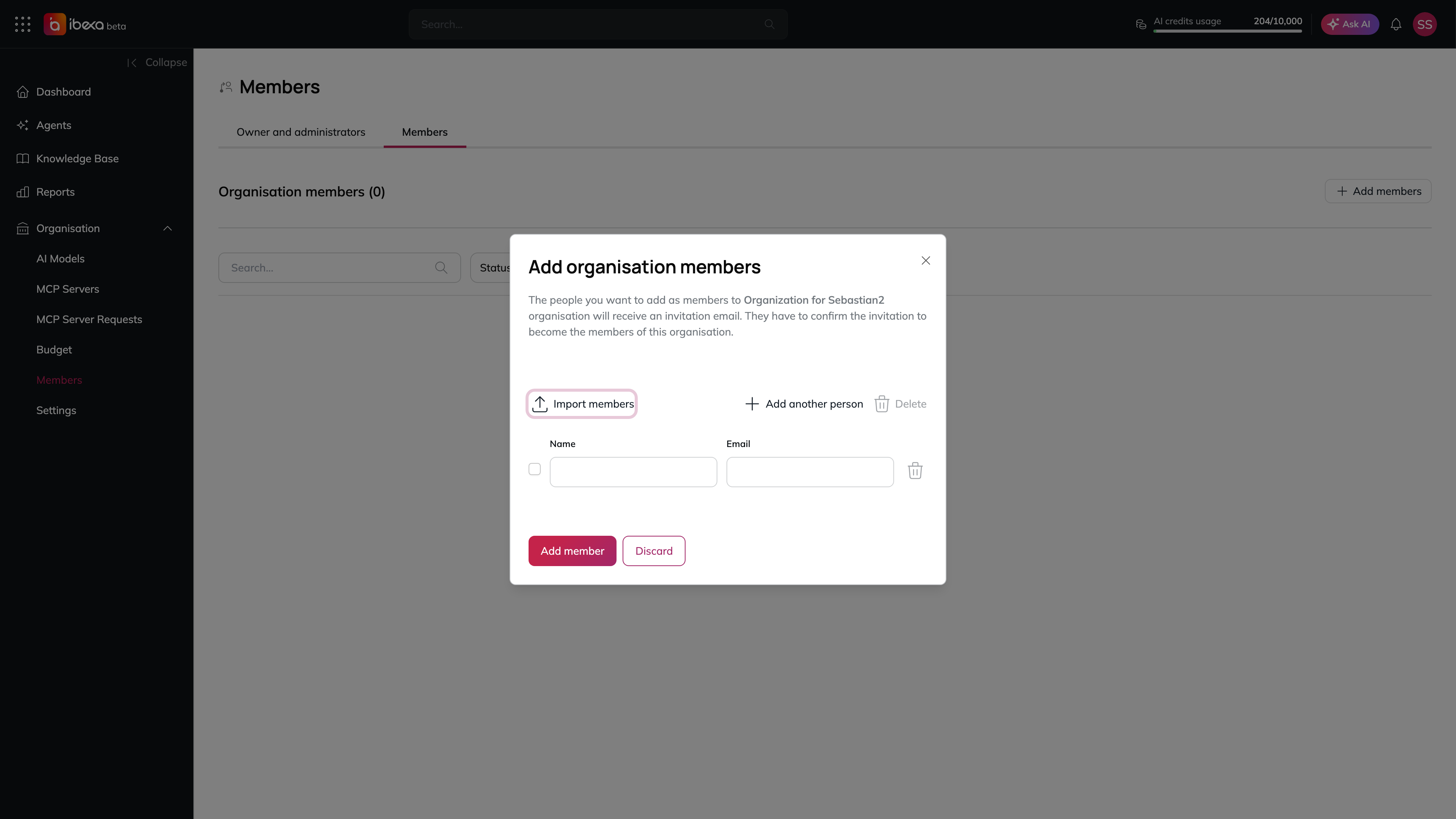The image size is (1456, 819).
Task: Open Budget in sidebar
Action: pyautogui.click(x=54, y=350)
